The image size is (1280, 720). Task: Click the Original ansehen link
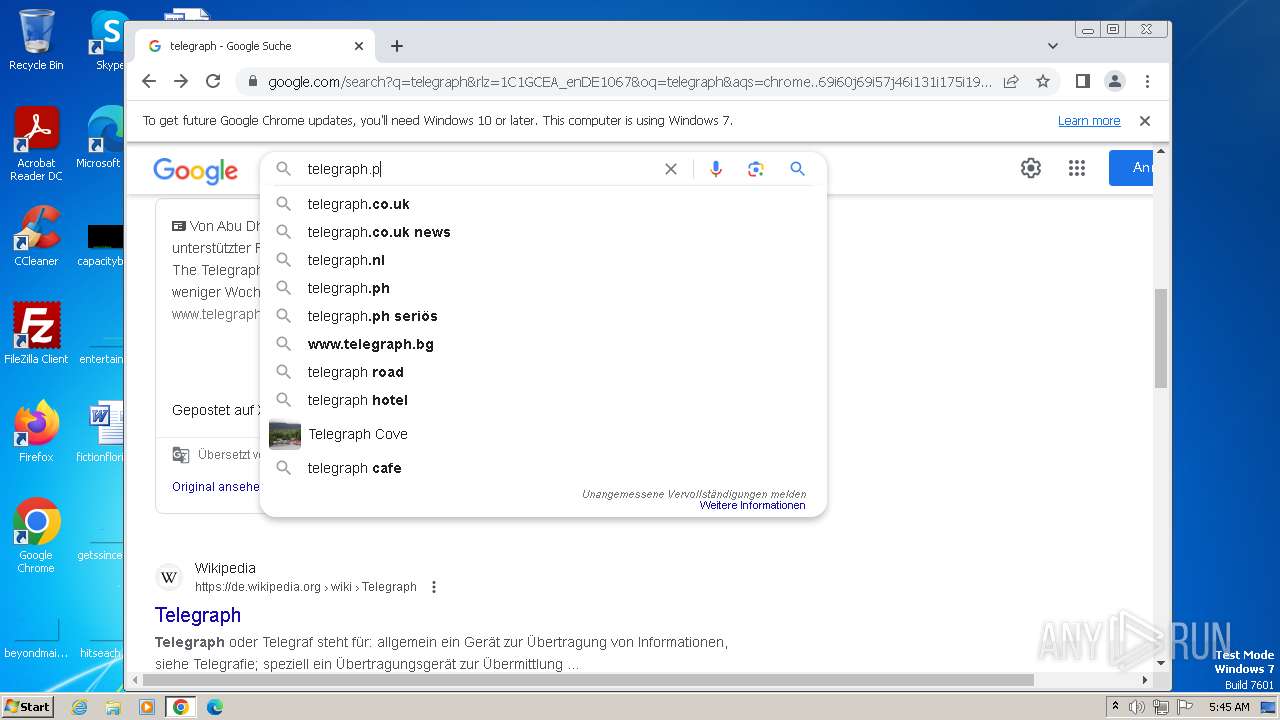(x=216, y=487)
